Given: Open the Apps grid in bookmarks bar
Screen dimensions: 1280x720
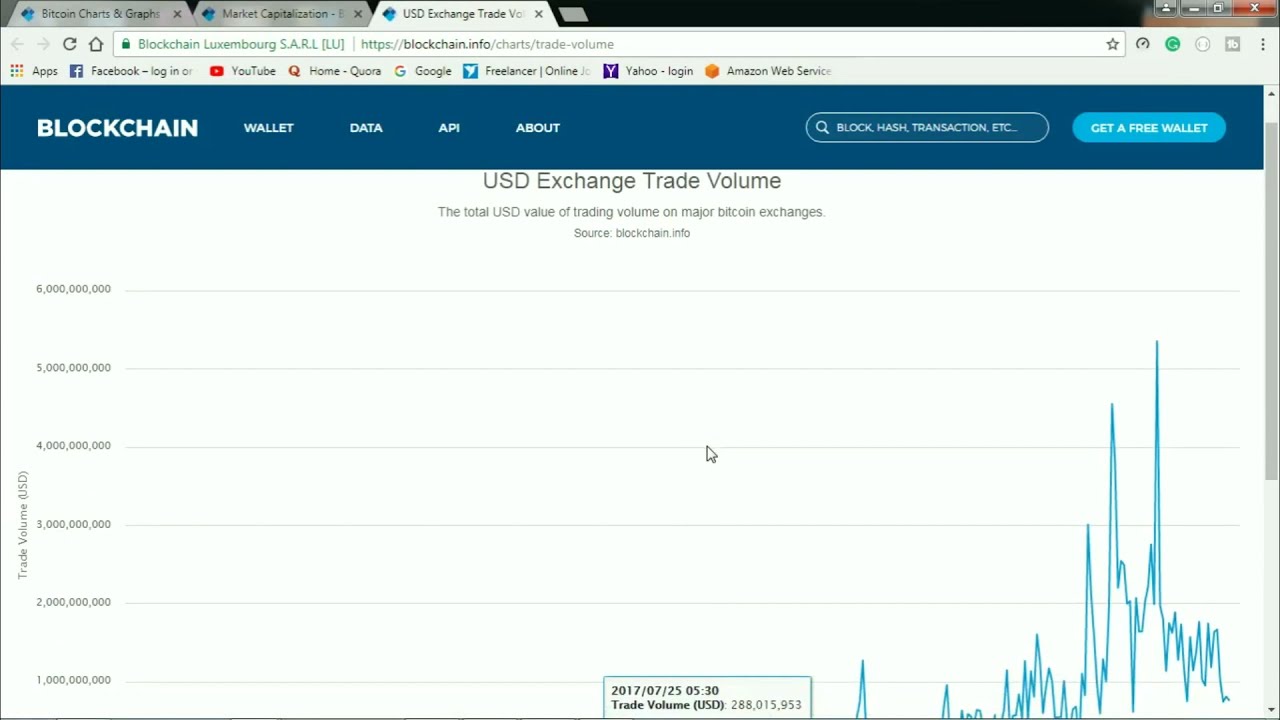Looking at the screenshot, I should tap(34, 71).
